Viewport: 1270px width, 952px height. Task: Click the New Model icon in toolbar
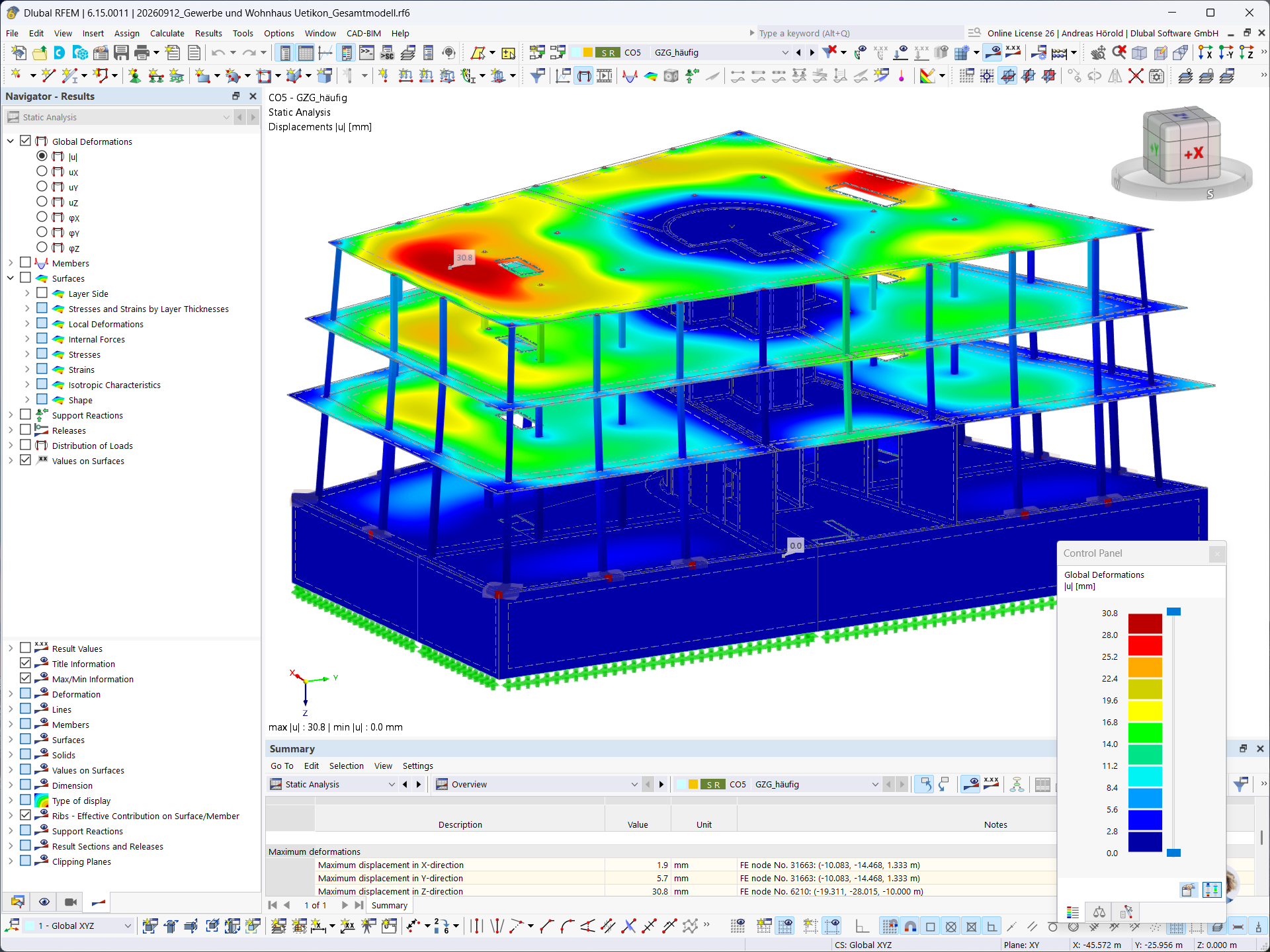[x=19, y=53]
